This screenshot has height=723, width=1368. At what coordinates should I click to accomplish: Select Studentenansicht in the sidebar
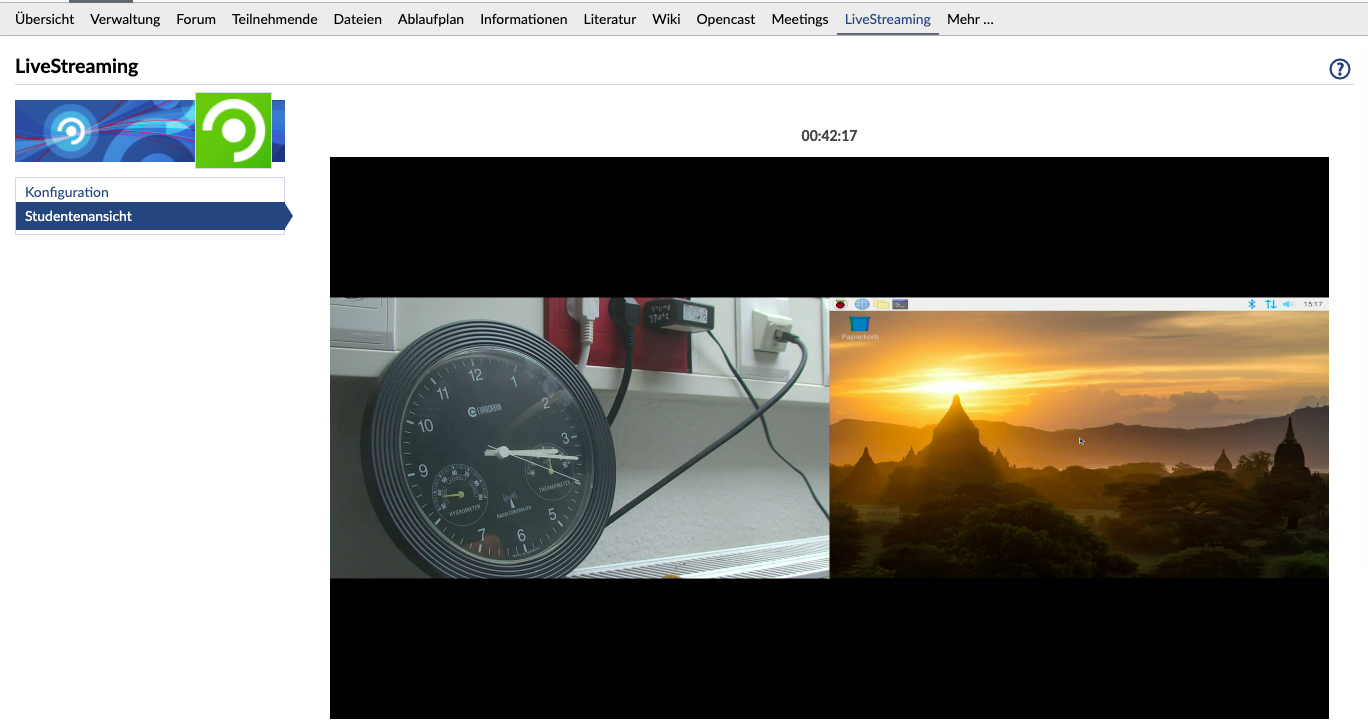(78, 216)
